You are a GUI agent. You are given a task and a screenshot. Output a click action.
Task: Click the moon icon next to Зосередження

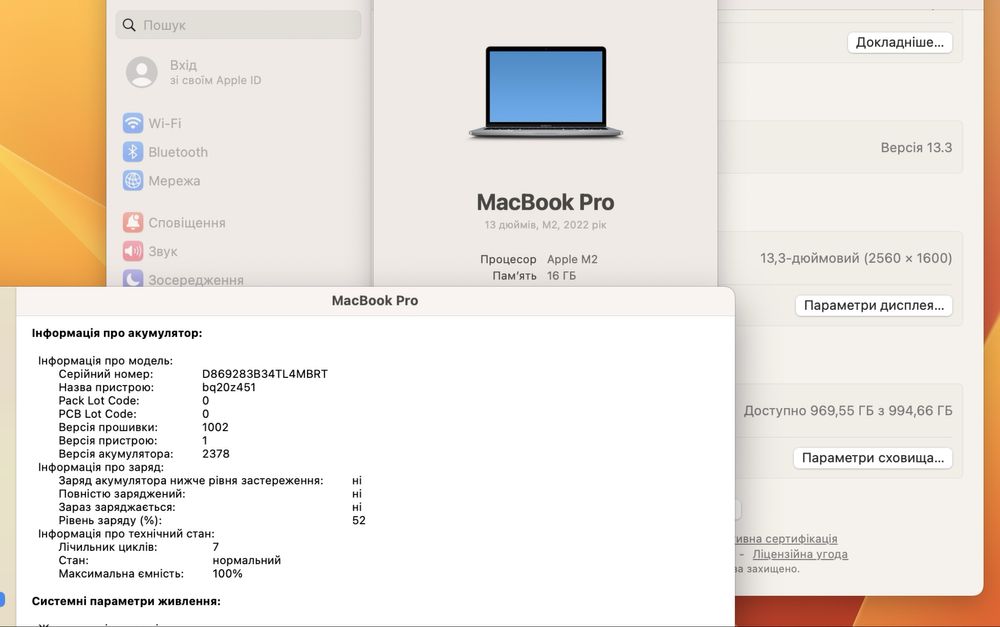[133, 279]
